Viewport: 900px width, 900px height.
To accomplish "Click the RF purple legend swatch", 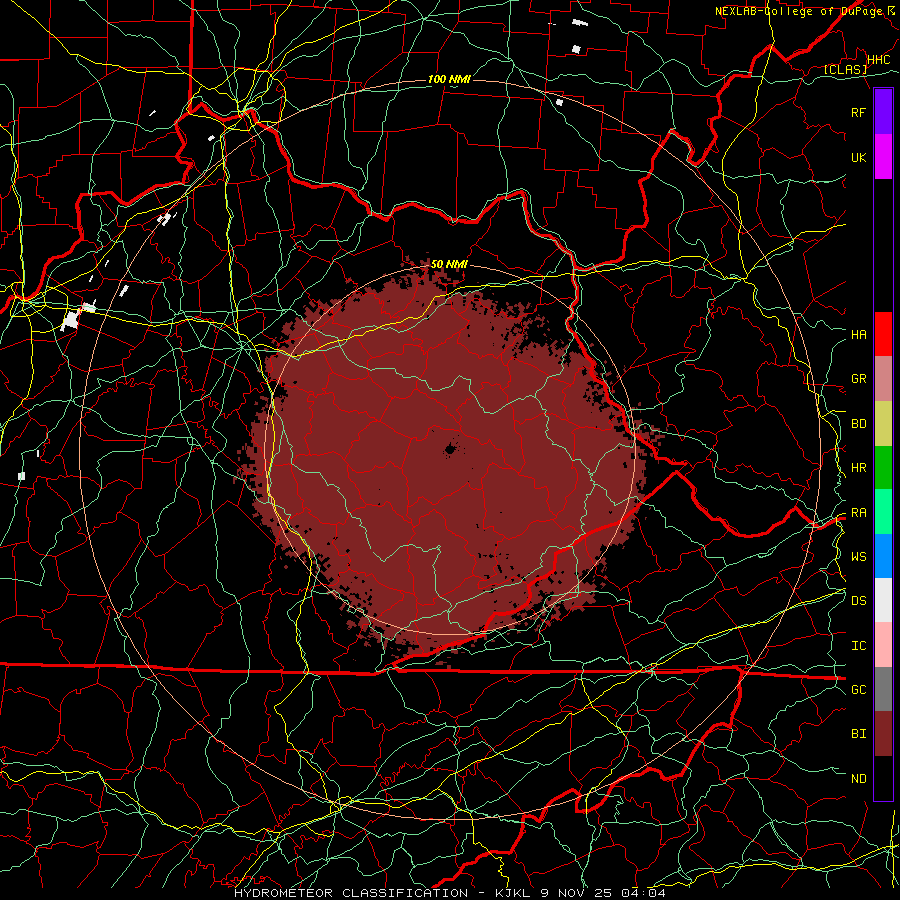I will pos(883,112).
